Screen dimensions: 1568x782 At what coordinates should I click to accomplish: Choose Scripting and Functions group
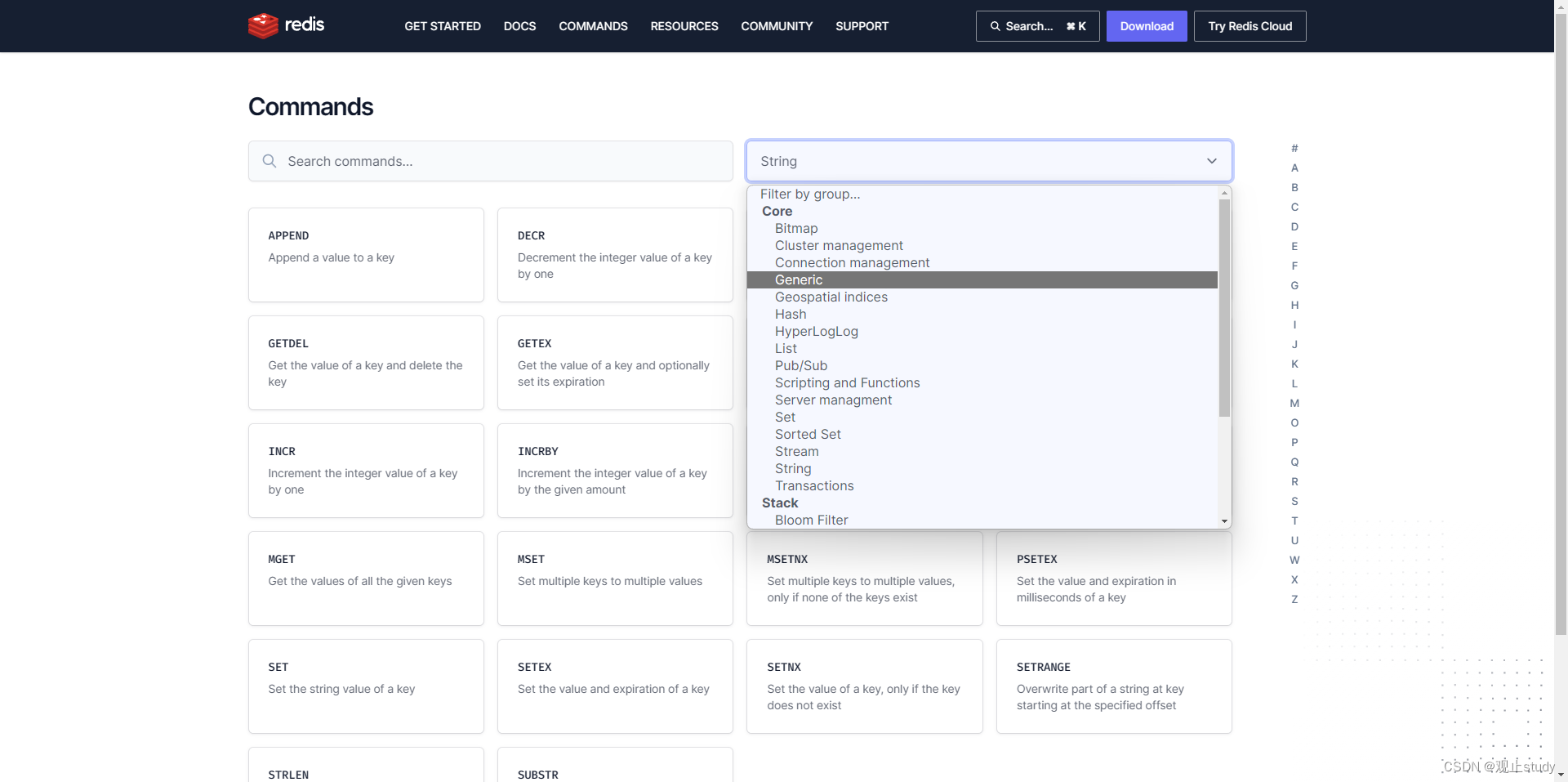(982, 382)
